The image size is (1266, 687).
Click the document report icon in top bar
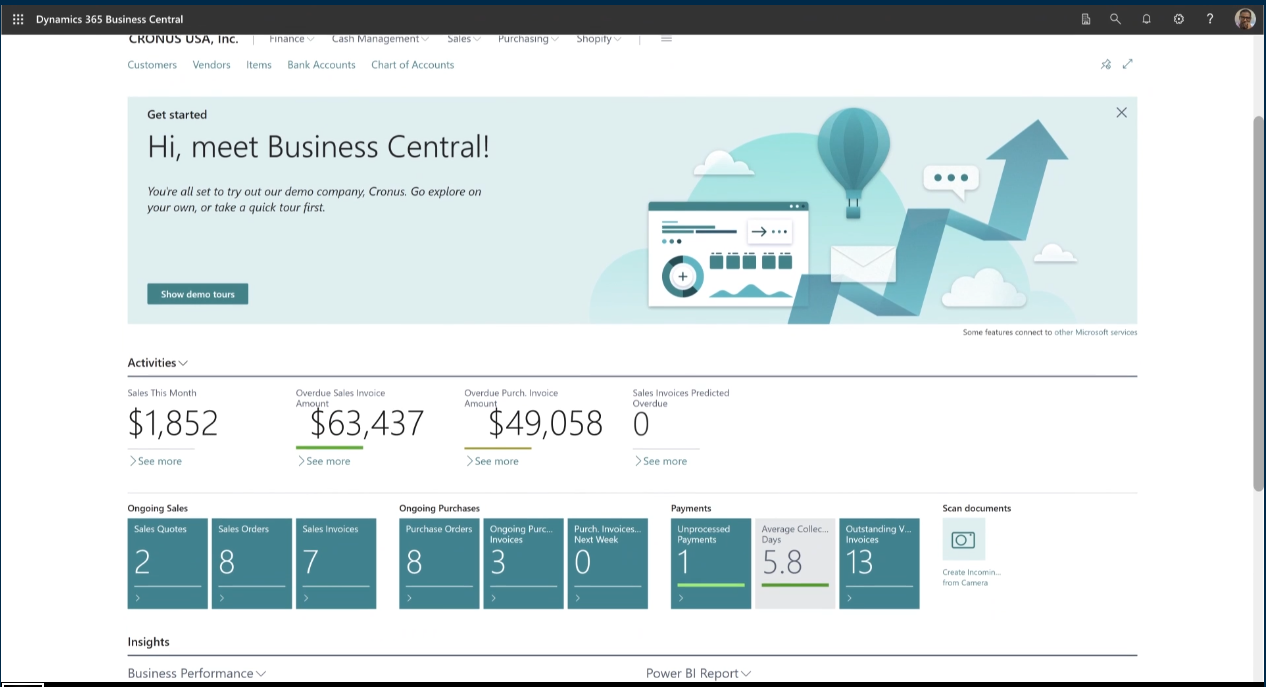[1085, 19]
